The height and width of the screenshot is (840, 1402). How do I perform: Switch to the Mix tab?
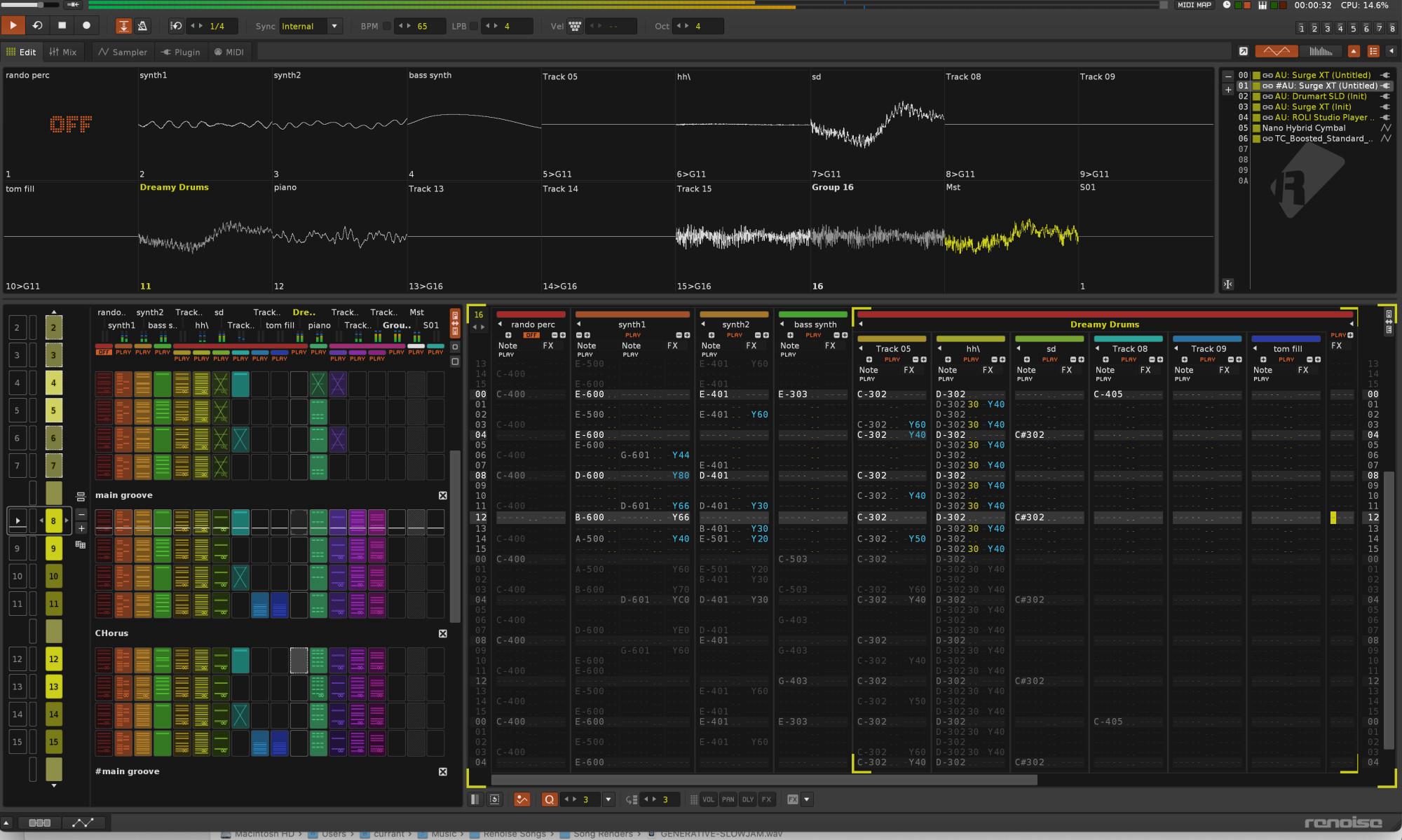tap(63, 52)
